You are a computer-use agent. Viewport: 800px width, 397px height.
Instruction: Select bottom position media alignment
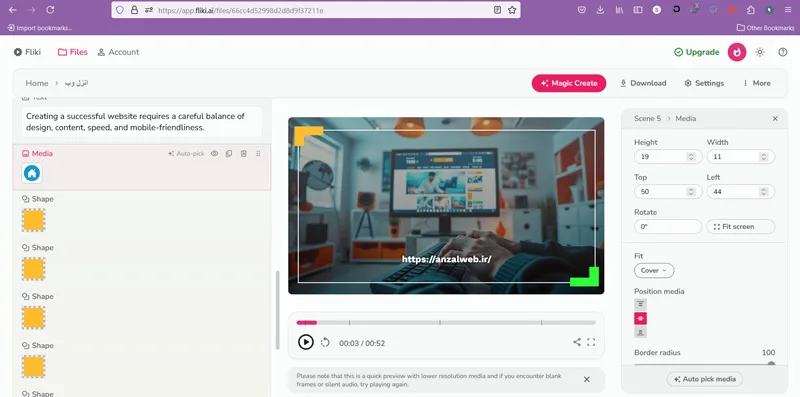640,332
